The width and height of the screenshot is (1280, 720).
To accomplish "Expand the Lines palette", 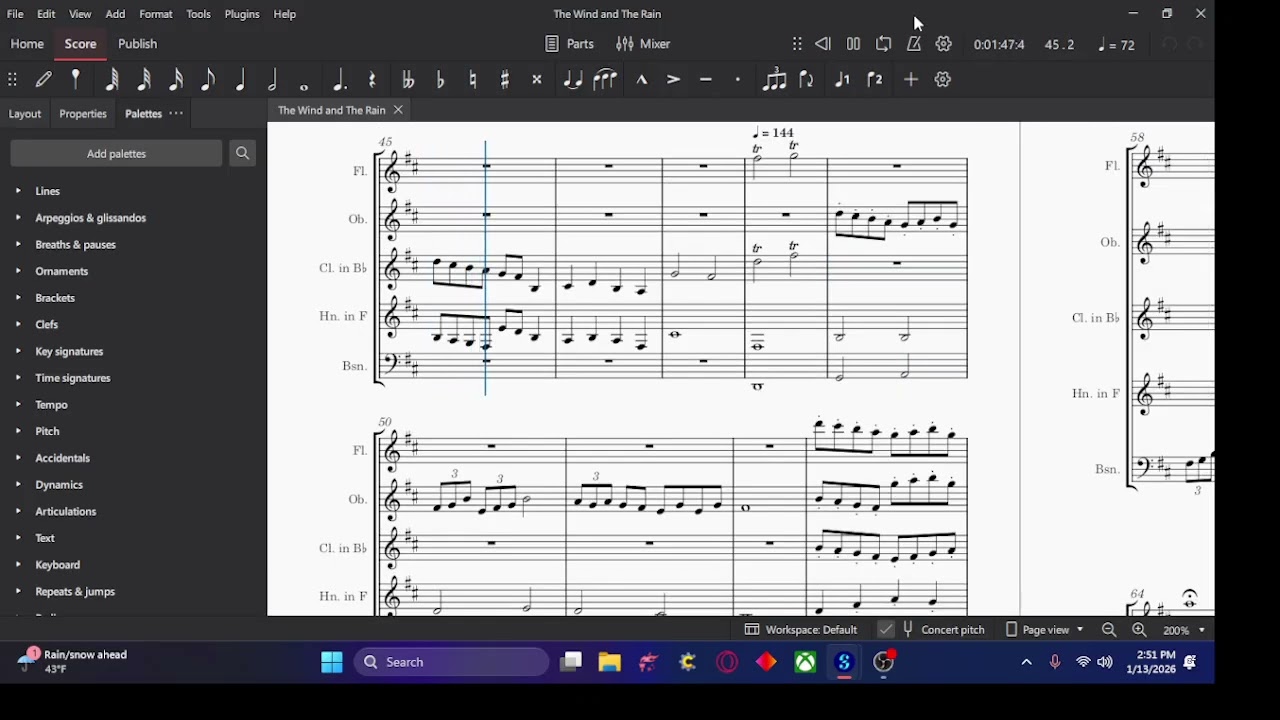I will point(17,191).
